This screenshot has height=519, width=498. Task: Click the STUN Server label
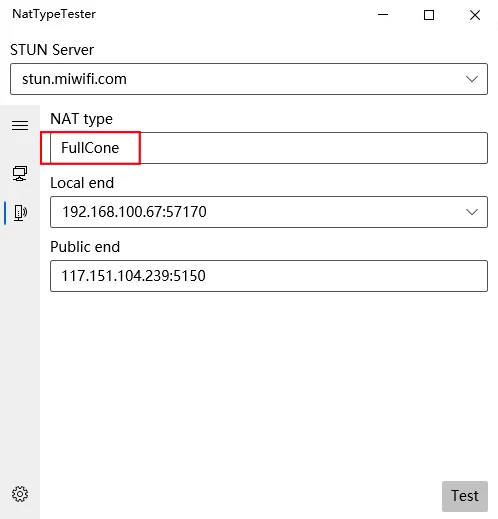pyautogui.click(x=52, y=50)
